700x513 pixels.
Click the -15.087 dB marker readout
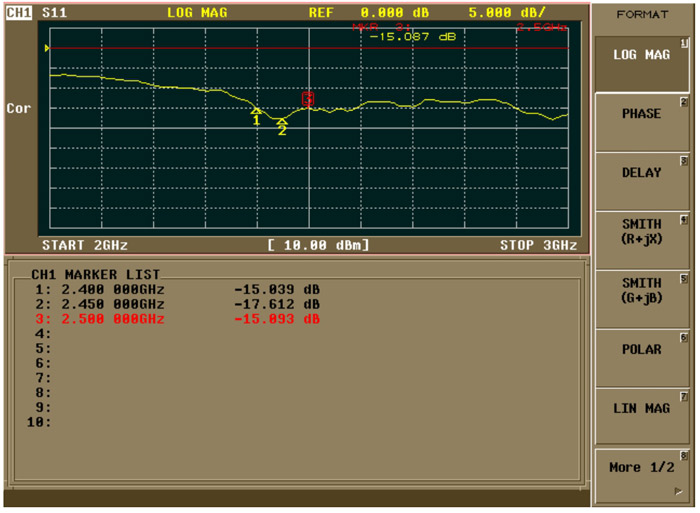[x=413, y=37]
